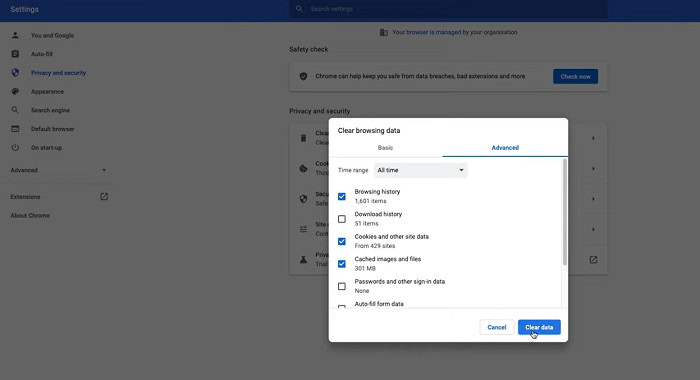Click the trash icon for clear browsing data row
Screen dimensions: 700x380
point(304,138)
